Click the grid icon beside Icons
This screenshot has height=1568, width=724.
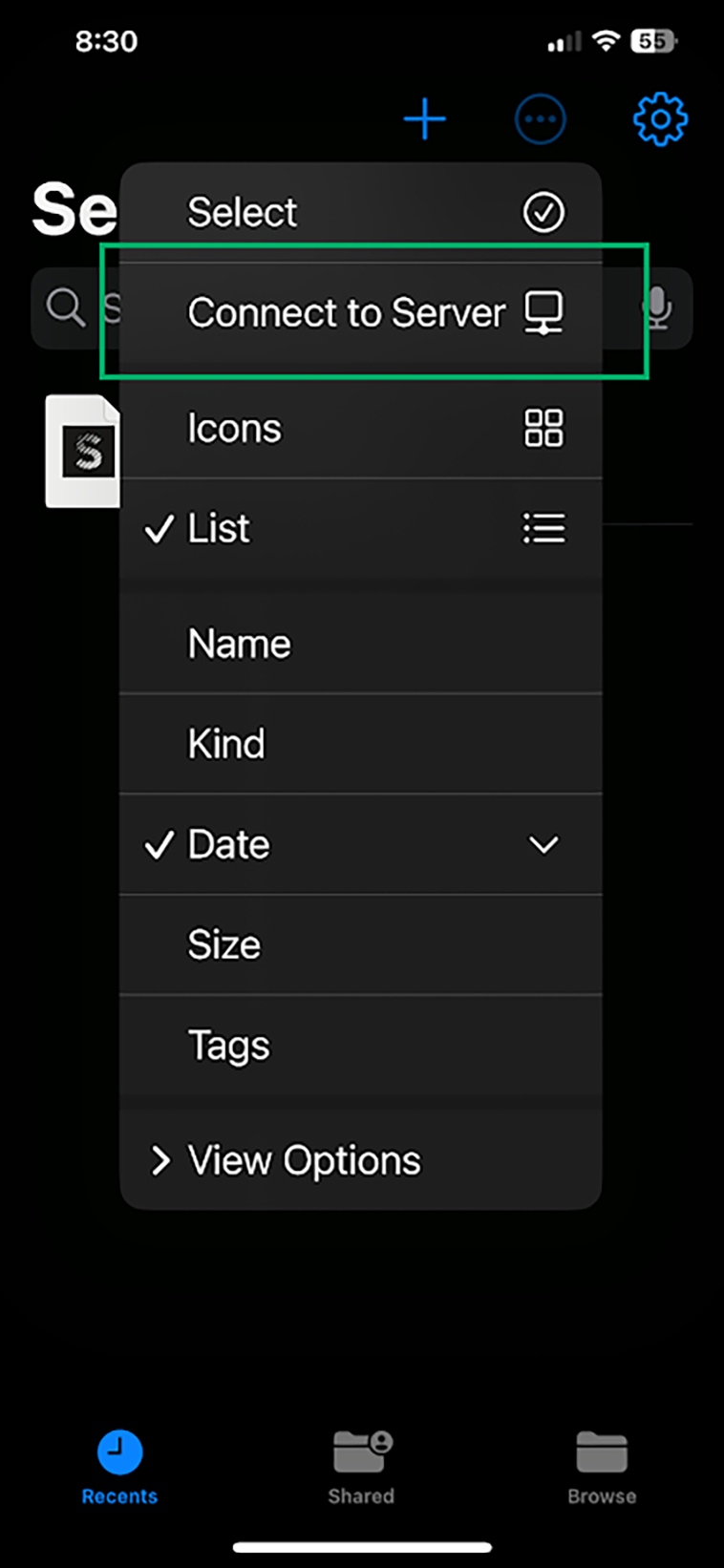pyautogui.click(x=543, y=428)
